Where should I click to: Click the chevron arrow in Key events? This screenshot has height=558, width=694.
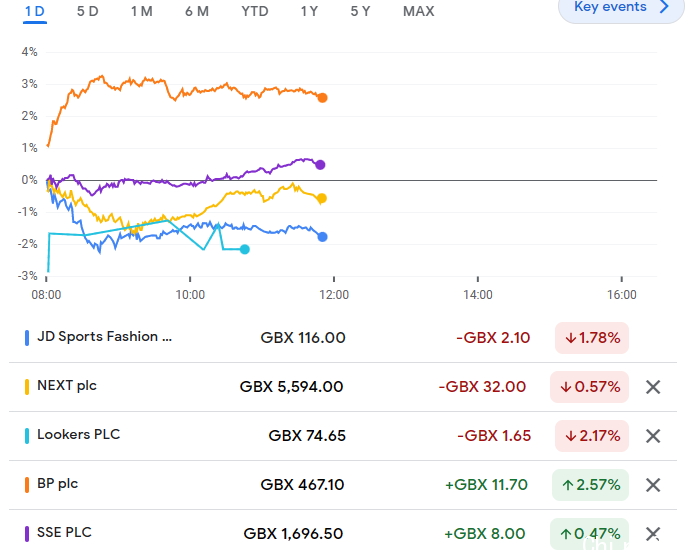tap(664, 7)
